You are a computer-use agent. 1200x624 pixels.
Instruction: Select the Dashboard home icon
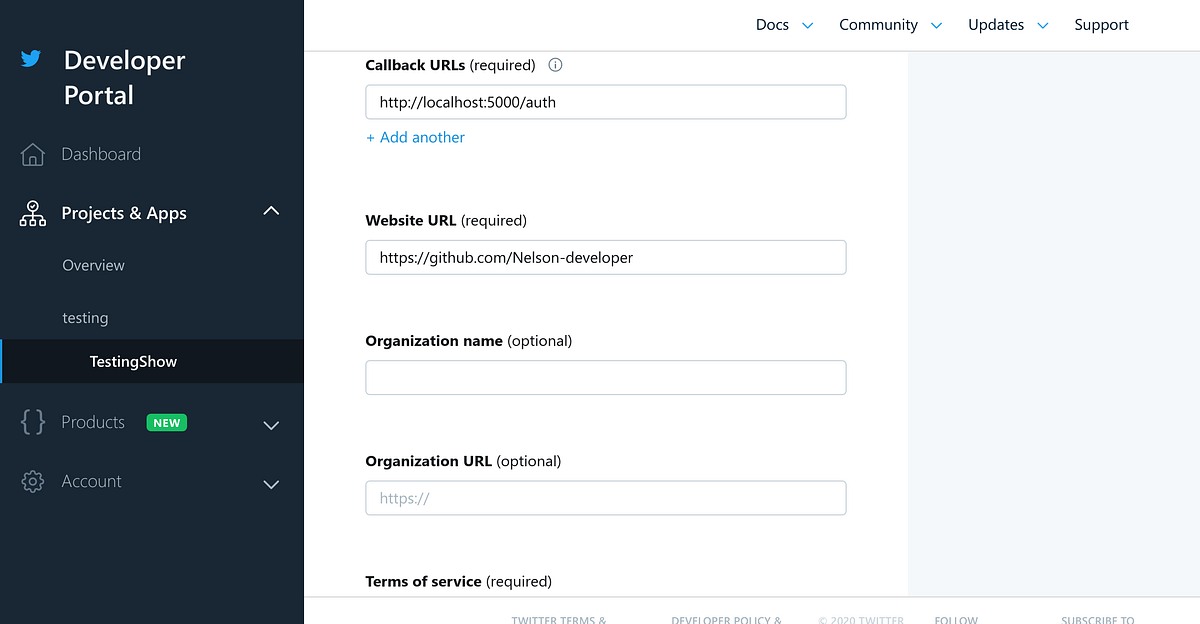31,154
